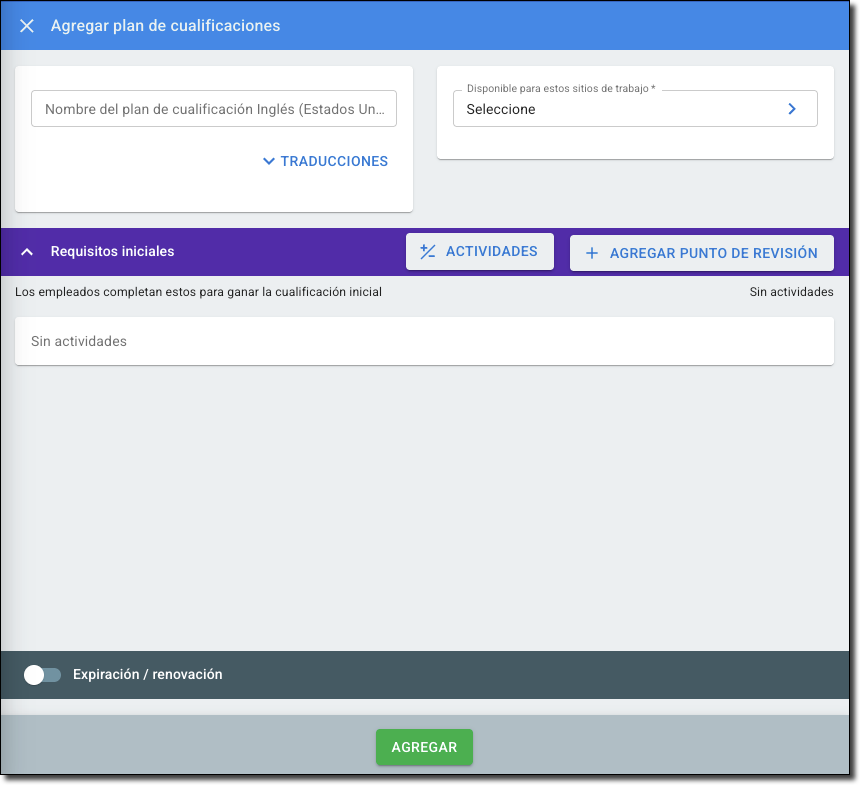
Task: Open the Disponible para estos sitios de trabajo dropdown
Action: click(620, 109)
